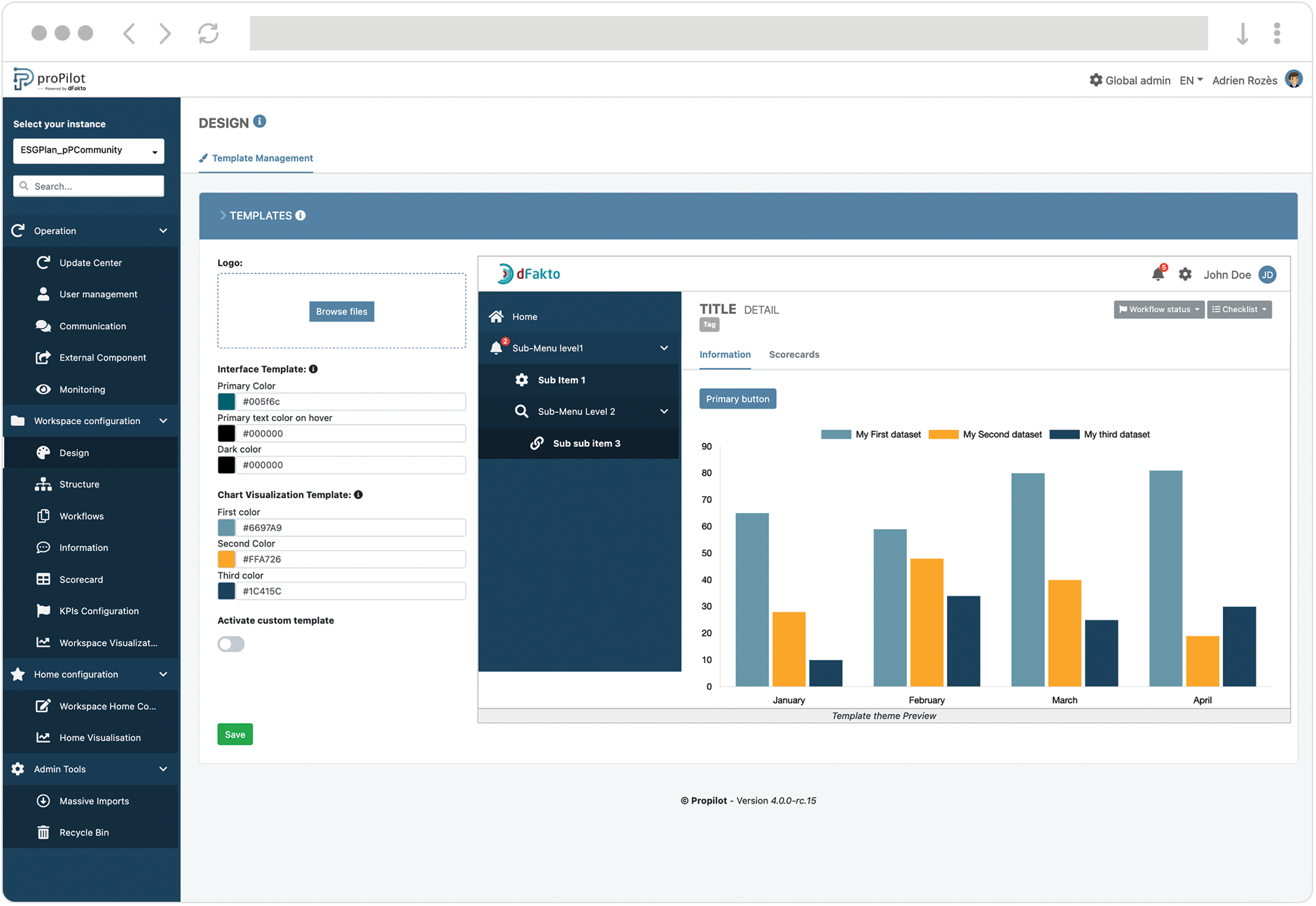
Task: Click the green Save button
Action: 235,734
